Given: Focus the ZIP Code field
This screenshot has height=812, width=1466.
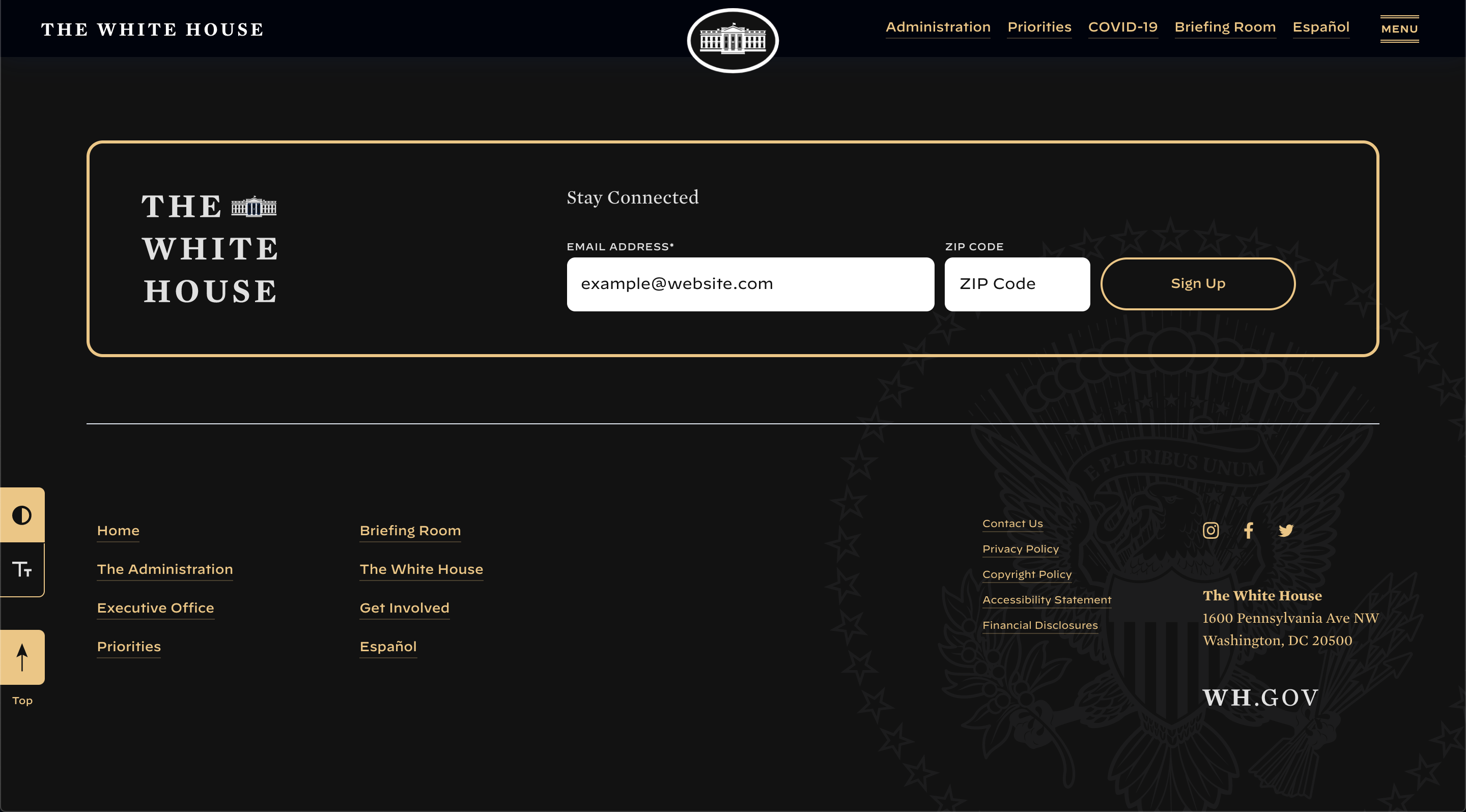Looking at the screenshot, I should point(1017,284).
